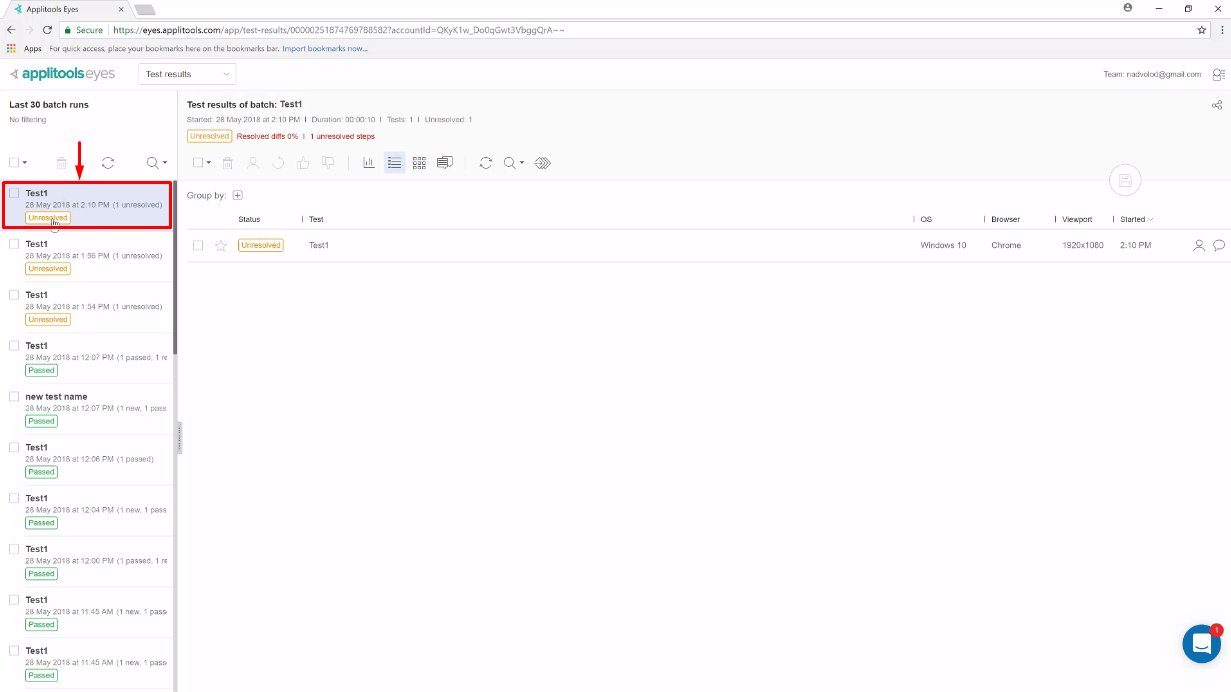This screenshot has width=1231, height=692.
Task: Click the round save floppy button
Action: [x=1125, y=180]
